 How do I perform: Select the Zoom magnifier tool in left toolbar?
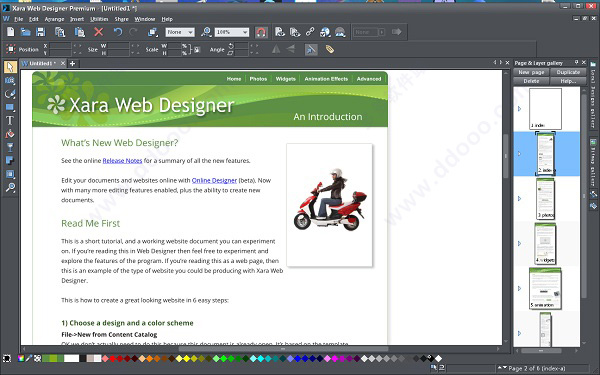10,188
